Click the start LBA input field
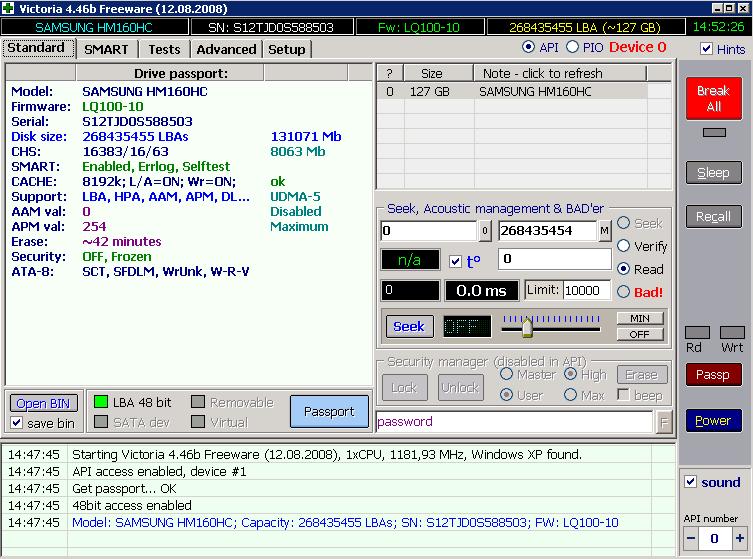 pos(429,231)
